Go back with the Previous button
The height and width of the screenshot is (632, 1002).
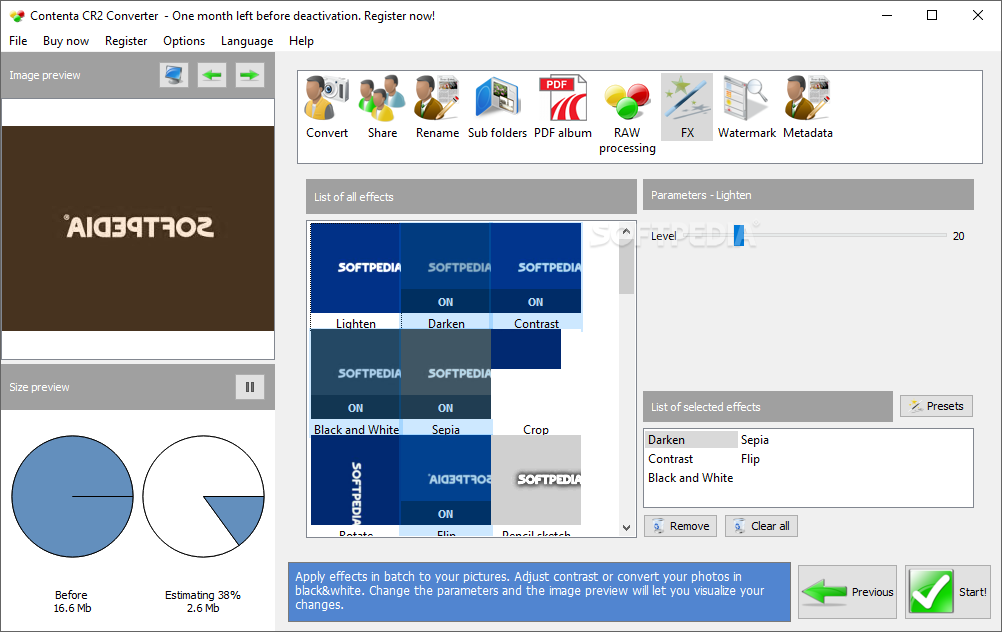pos(847,592)
